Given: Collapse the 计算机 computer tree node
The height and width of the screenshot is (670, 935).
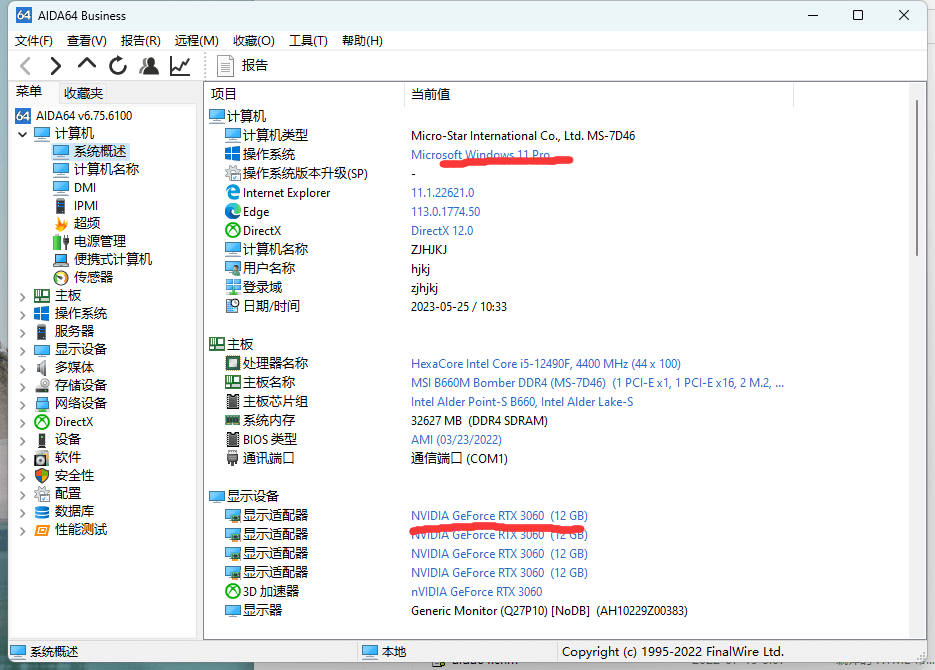Looking at the screenshot, I should pos(23,134).
